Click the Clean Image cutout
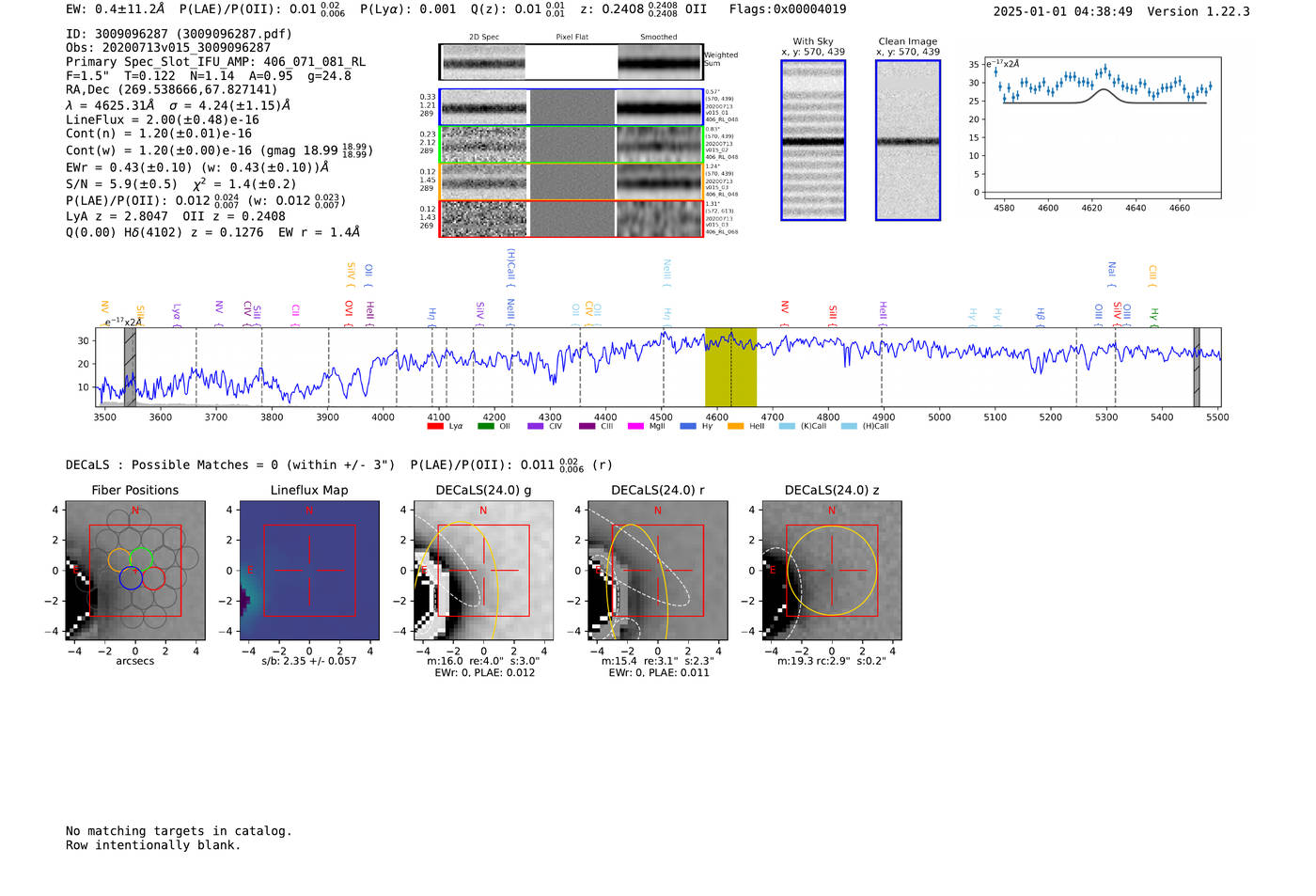This screenshot has width=1316, height=896. click(908, 140)
